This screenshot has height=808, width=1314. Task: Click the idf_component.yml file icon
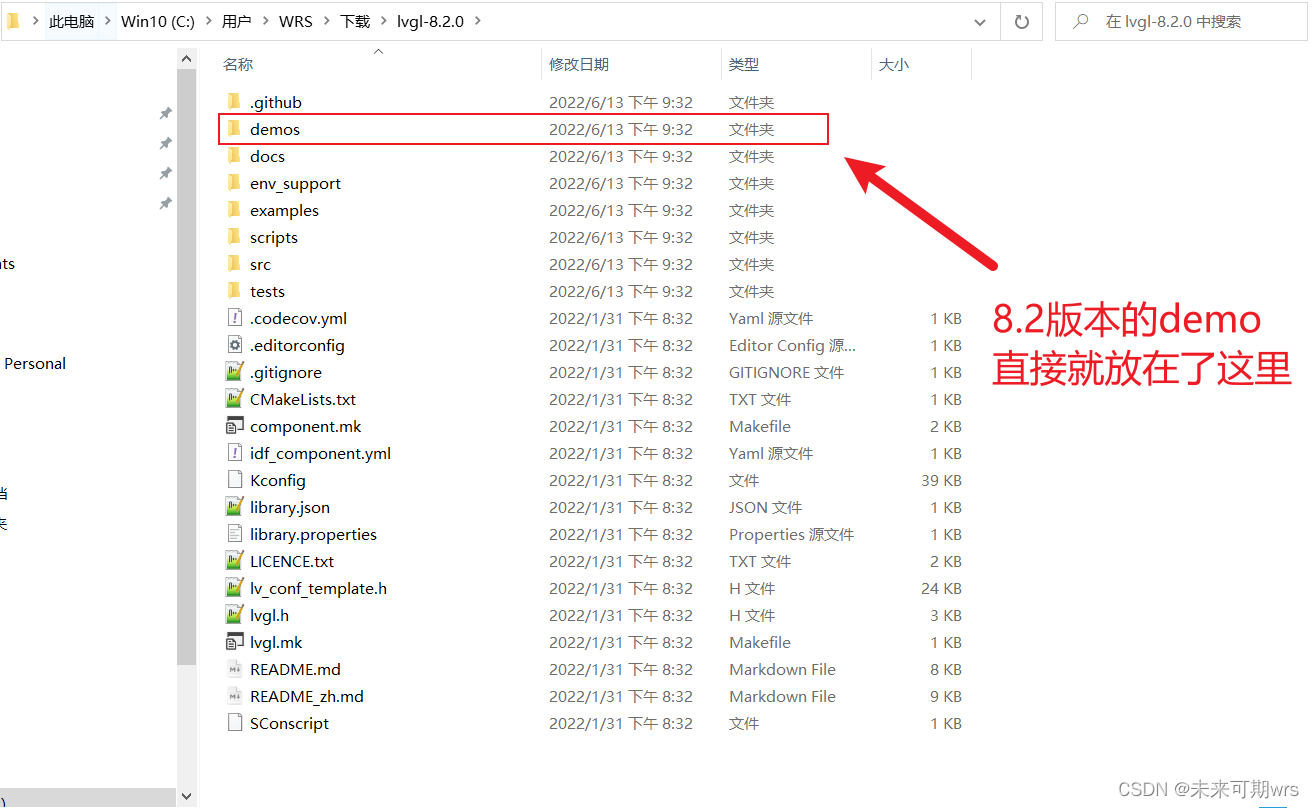coord(234,453)
